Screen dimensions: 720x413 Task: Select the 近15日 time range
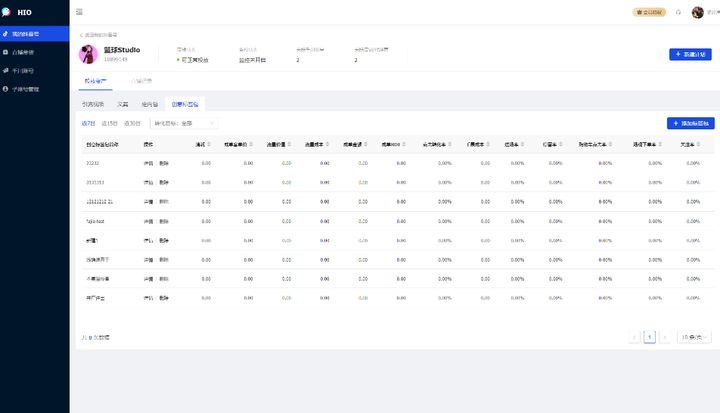pos(110,123)
